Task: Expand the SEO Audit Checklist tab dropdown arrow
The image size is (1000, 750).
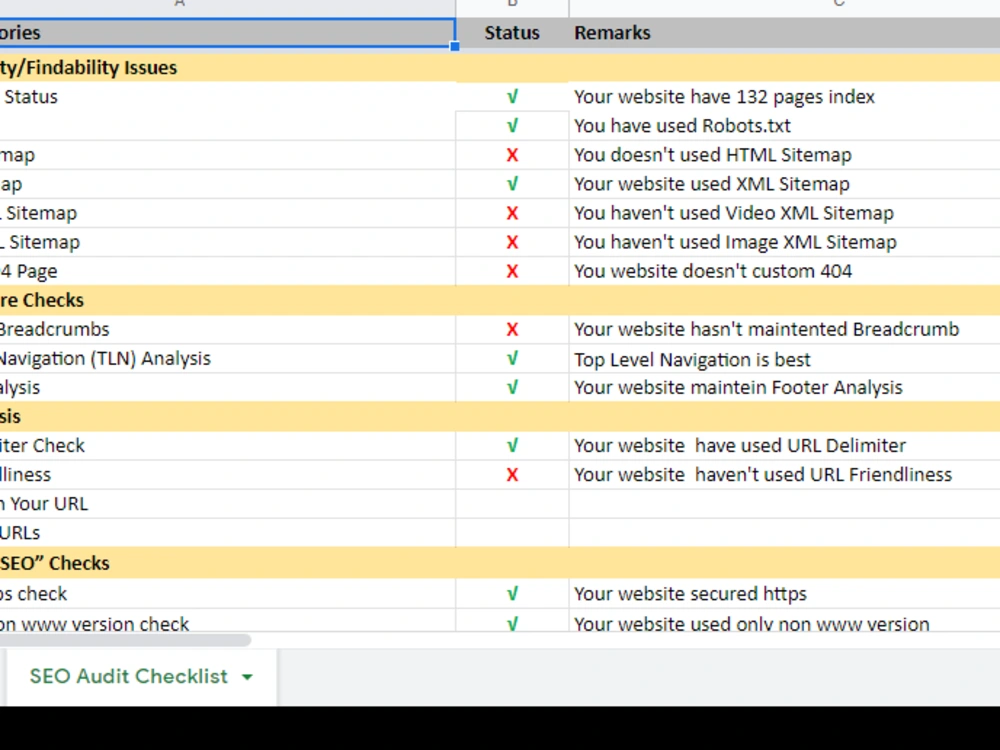Action: (x=247, y=677)
